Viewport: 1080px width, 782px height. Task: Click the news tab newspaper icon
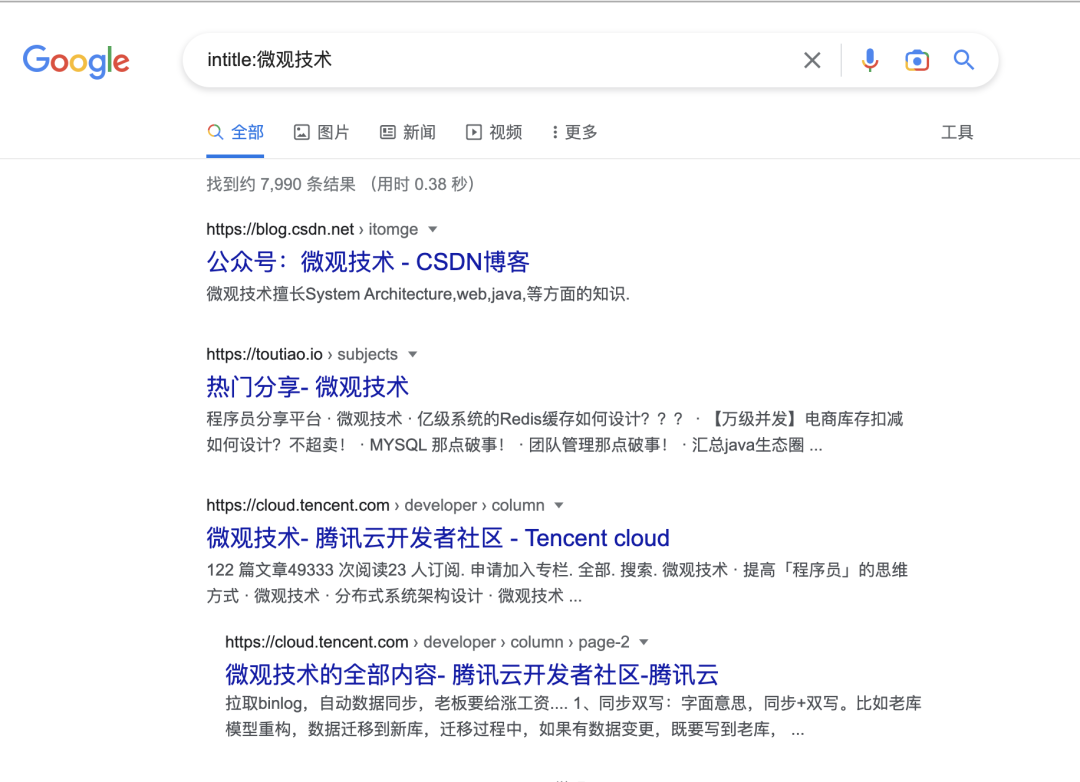pyautogui.click(x=388, y=132)
